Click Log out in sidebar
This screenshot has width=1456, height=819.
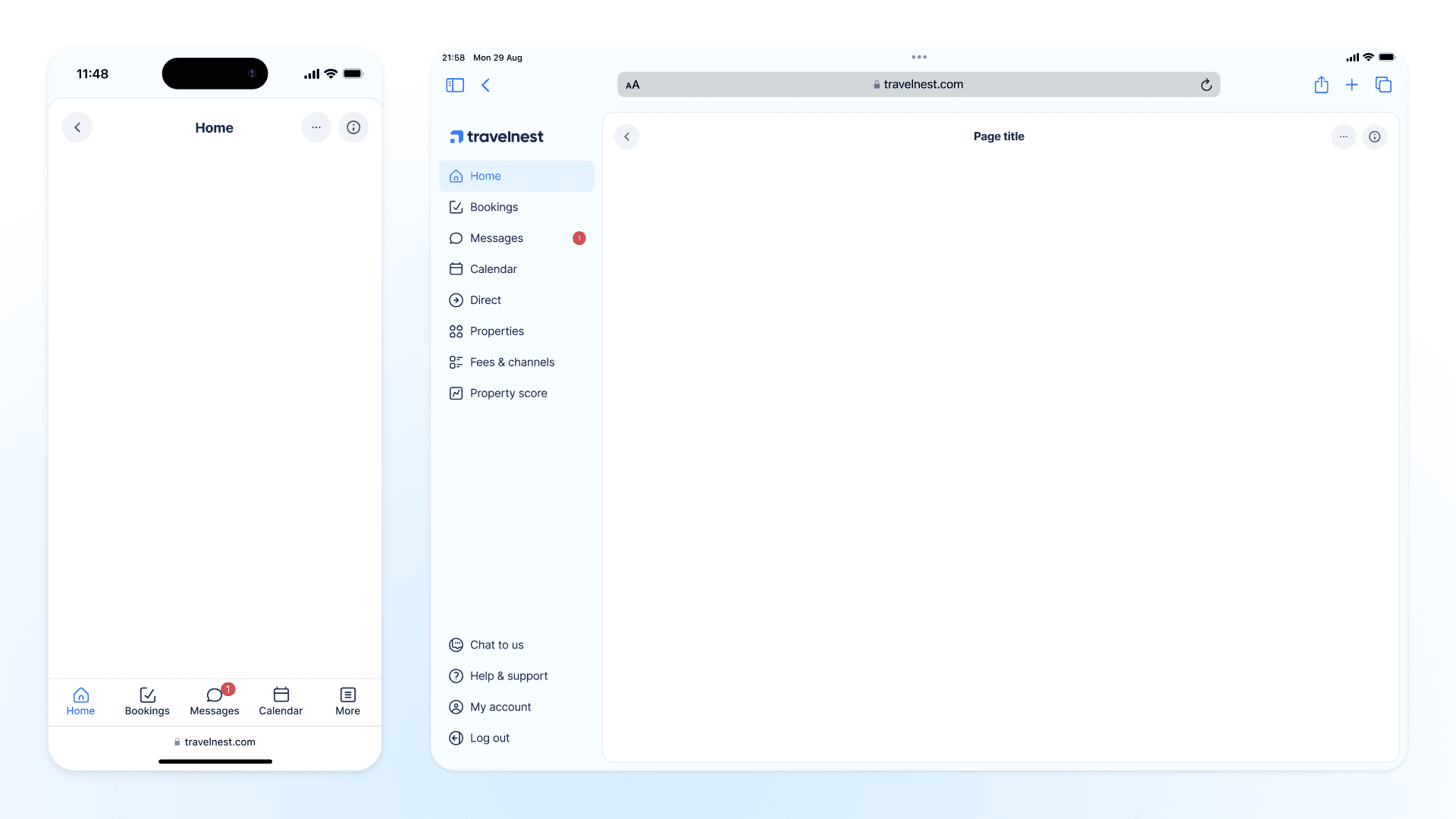coord(489,738)
